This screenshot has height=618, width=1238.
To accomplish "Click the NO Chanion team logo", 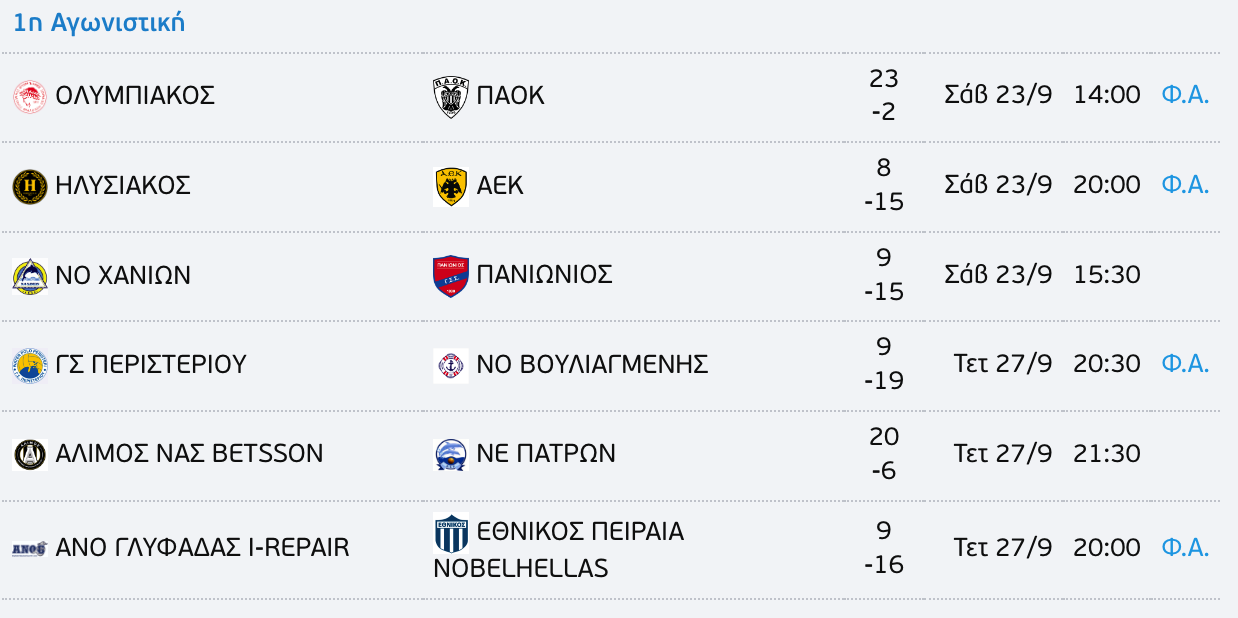I will (29, 275).
